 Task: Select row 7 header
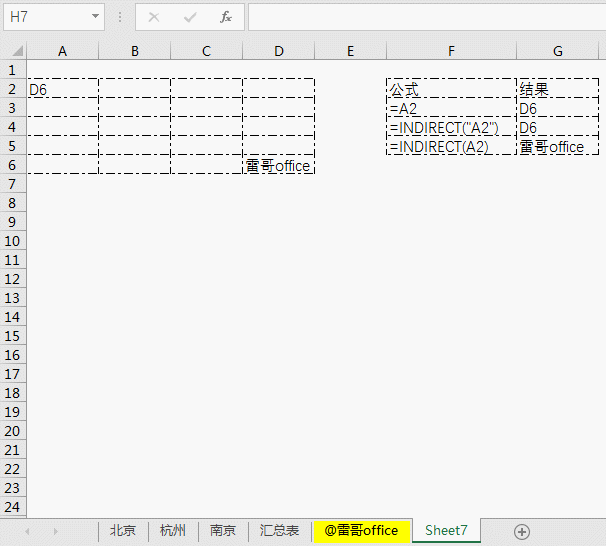pyautogui.click(x=12, y=184)
